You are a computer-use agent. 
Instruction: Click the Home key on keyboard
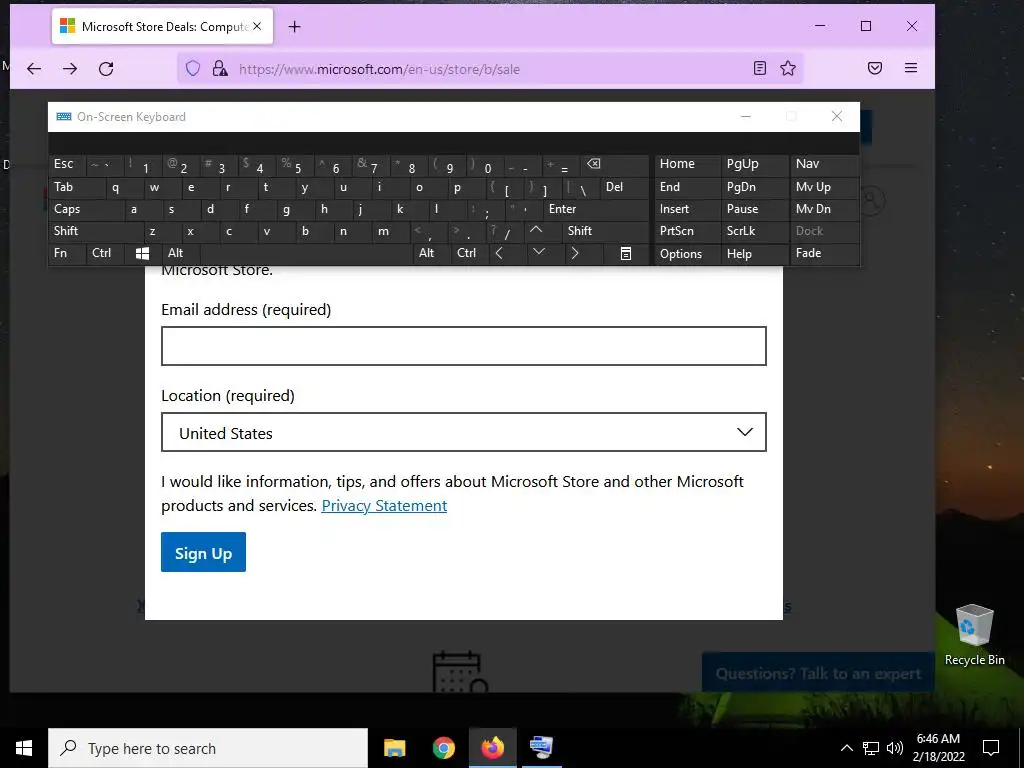[686, 164]
